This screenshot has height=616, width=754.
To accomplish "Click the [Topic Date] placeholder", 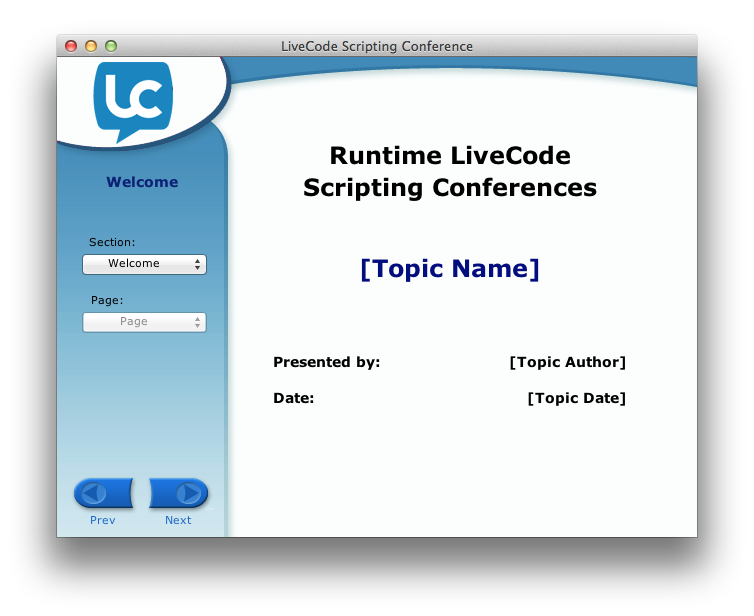I will click(577, 398).
